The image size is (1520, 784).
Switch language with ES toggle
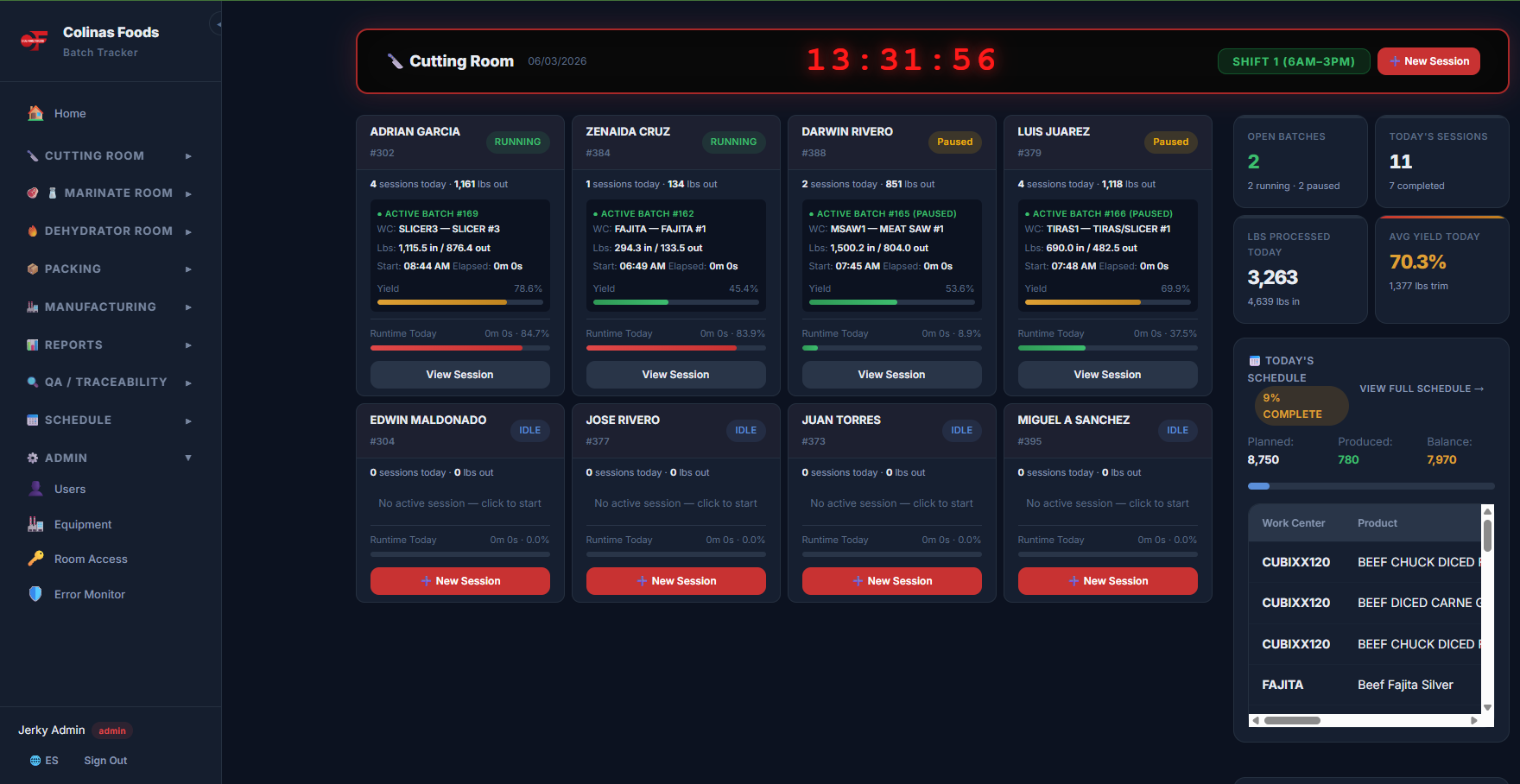point(44,761)
